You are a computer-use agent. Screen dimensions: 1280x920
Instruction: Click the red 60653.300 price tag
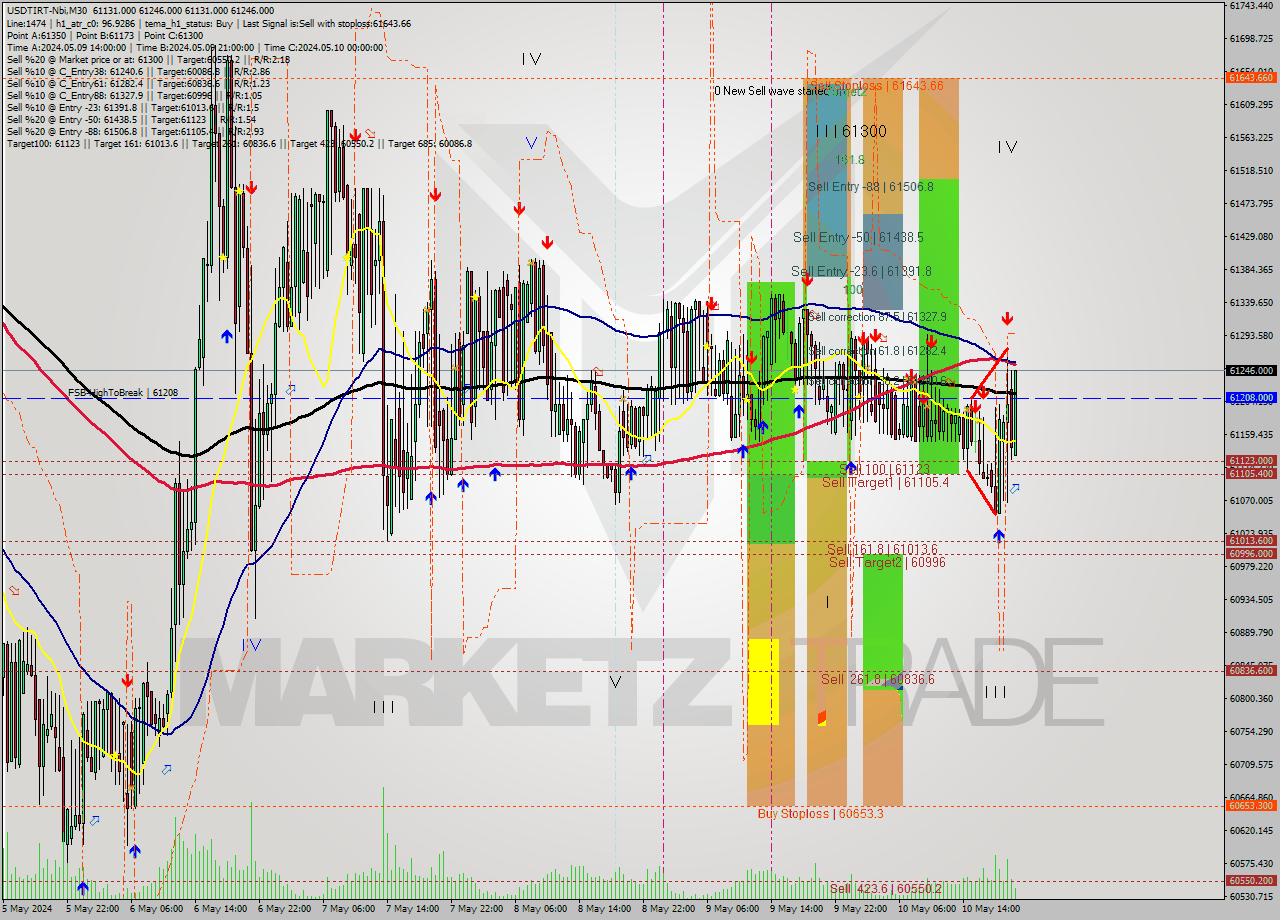pyautogui.click(x=1251, y=806)
